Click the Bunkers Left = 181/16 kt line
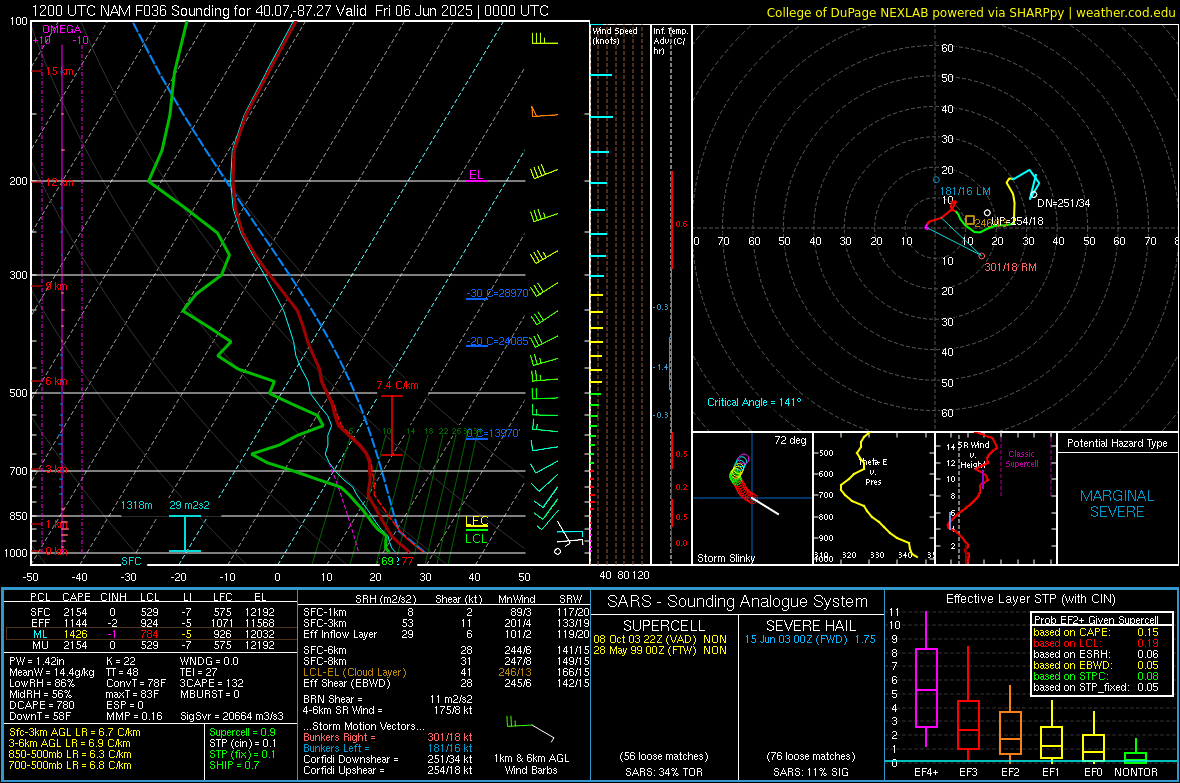1180x783 pixels. coord(388,748)
